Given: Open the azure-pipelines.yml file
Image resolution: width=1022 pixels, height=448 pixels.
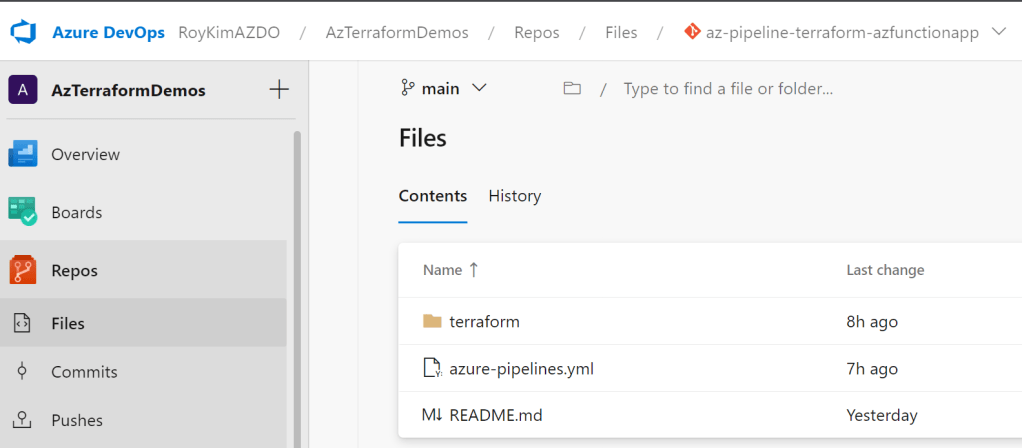Looking at the screenshot, I should [521, 369].
